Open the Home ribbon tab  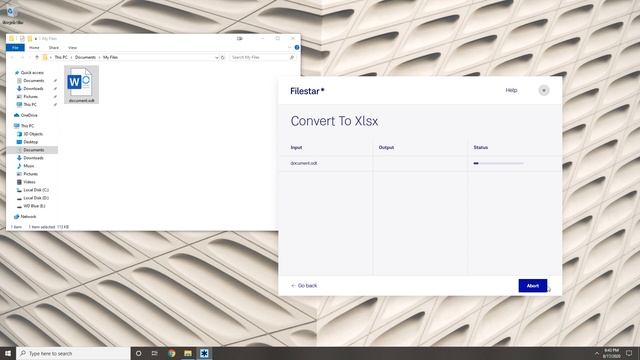(34, 48)
